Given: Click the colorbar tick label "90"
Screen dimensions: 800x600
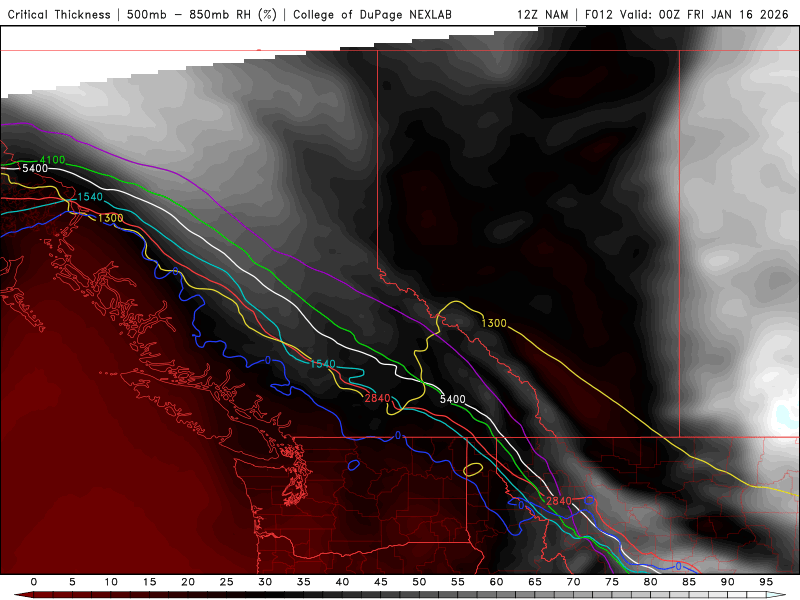Looking at the screenshot, I should [x=728, y=582].
